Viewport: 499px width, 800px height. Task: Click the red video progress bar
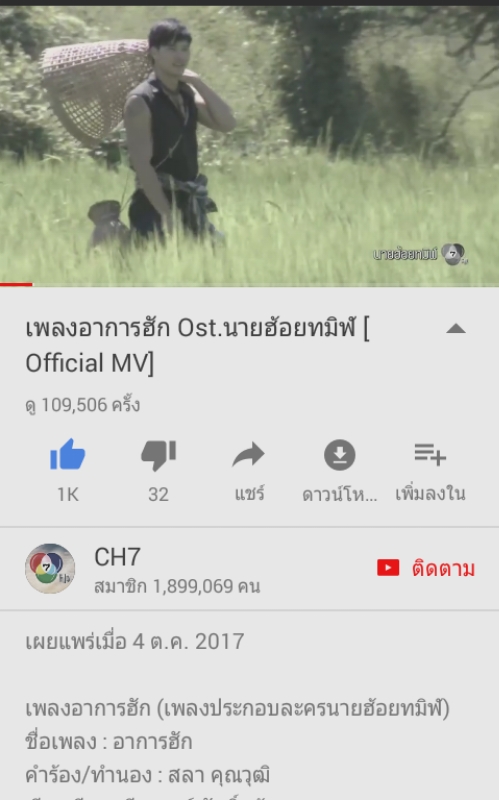tap(16, 284)
